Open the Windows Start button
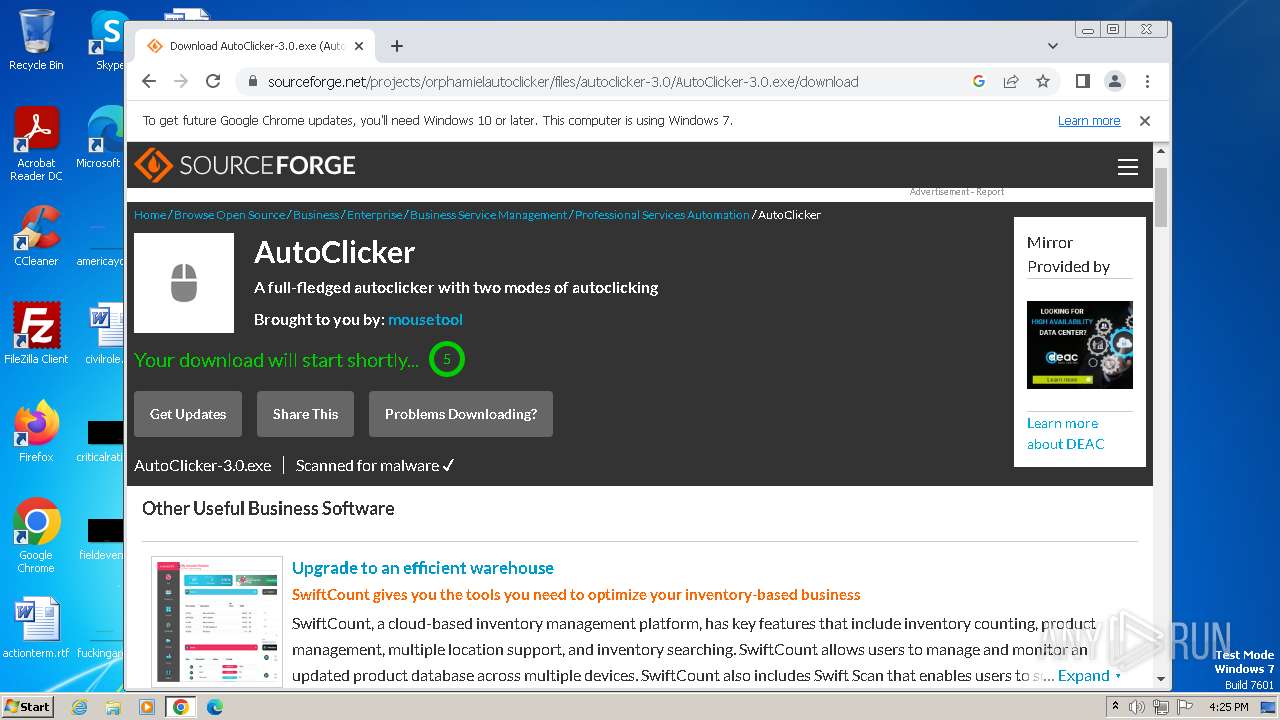The image size is (1280, 720). [x=28, y=706]
